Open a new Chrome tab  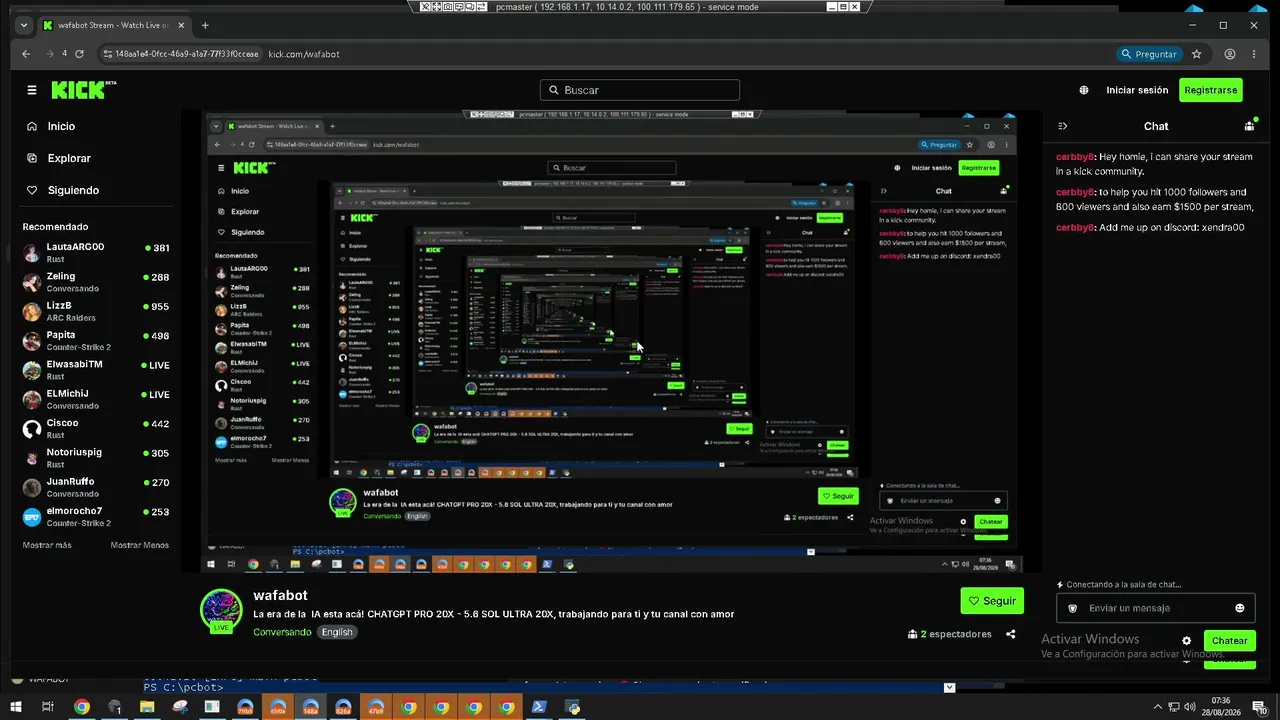click(205, 25)
